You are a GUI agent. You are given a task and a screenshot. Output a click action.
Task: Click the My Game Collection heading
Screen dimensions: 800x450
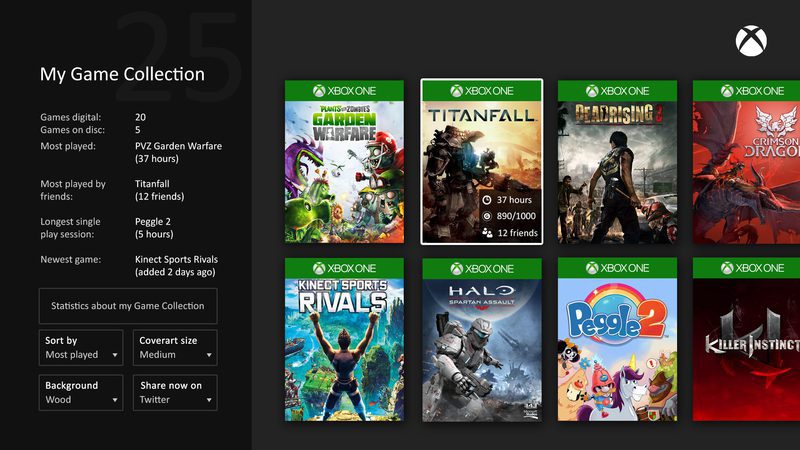click(x=122, y=74)
